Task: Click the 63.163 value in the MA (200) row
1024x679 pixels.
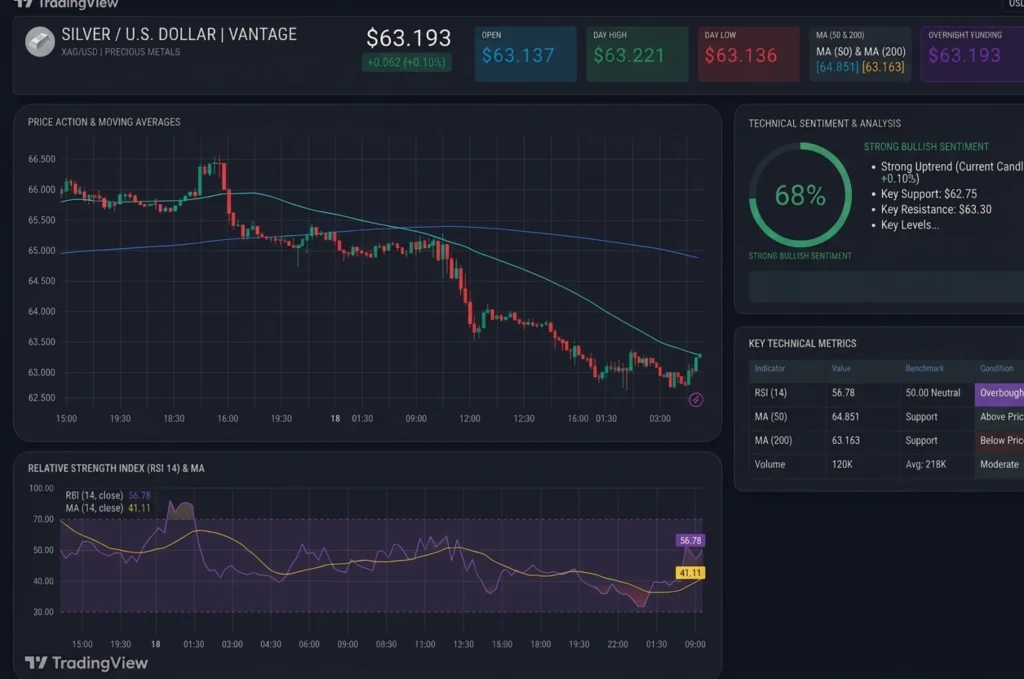Action: point(846,441)
